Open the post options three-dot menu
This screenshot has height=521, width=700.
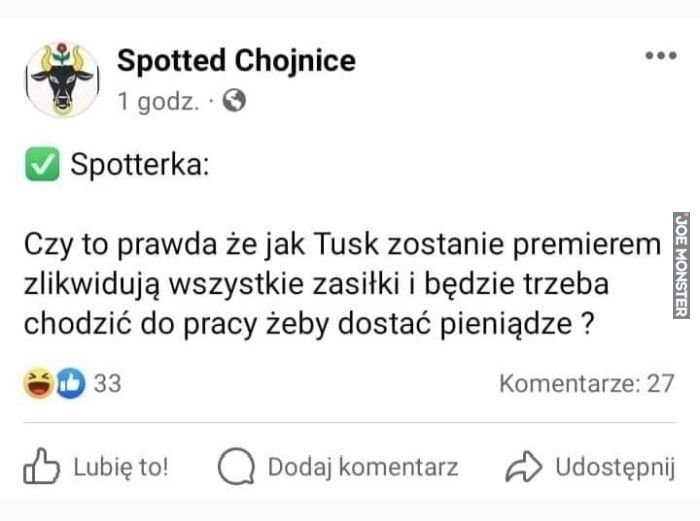click(660, 56)
